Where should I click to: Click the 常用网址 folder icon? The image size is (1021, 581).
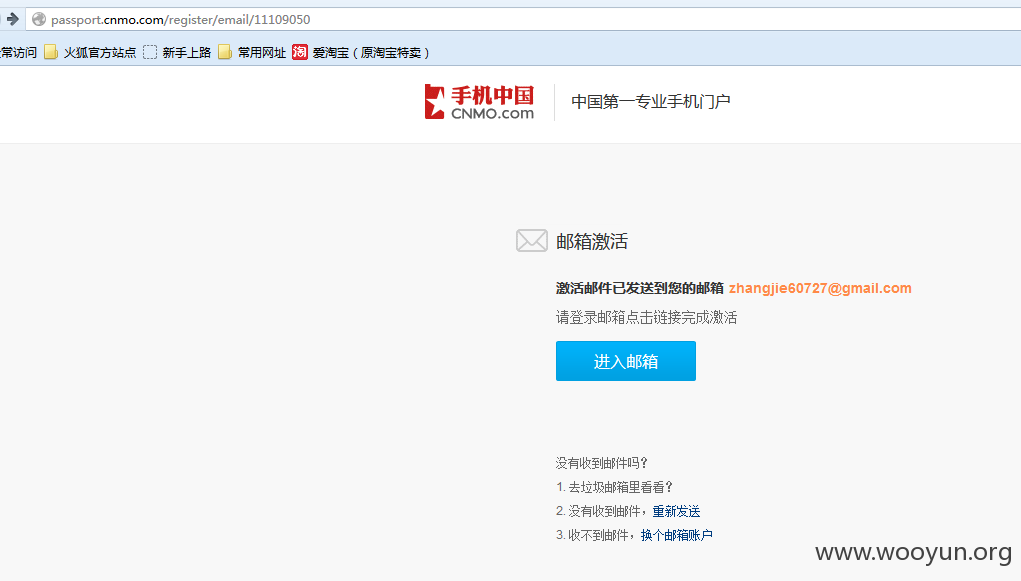click(225, 52)
